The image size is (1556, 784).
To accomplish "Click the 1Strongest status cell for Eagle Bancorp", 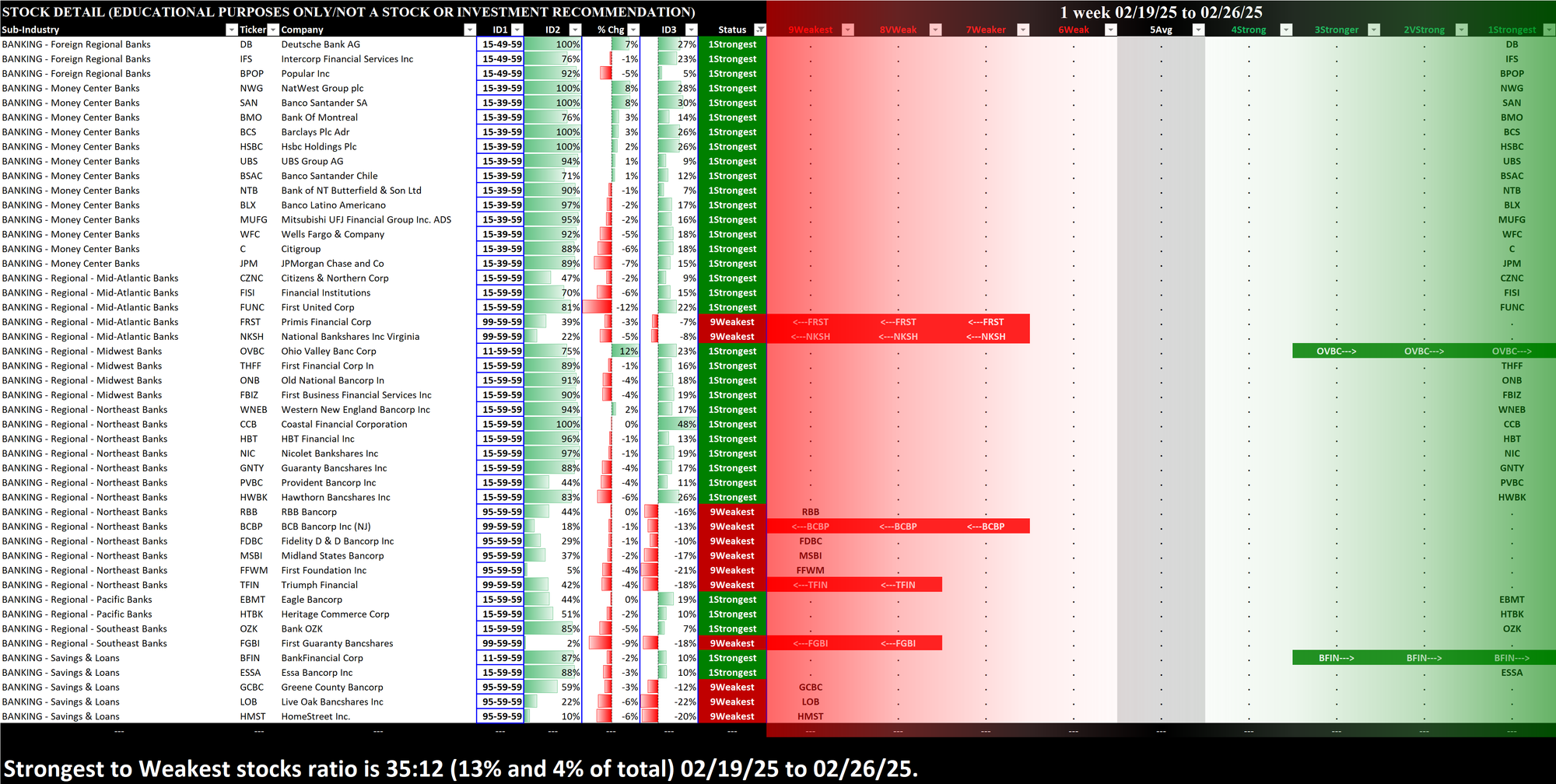I will coord(732,600).
